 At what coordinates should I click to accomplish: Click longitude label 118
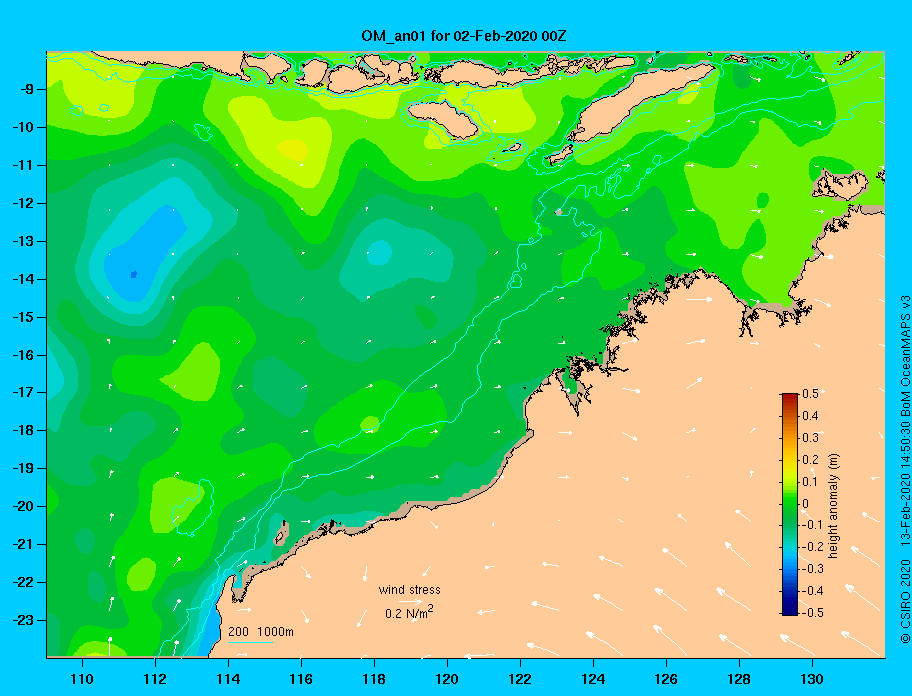tap(374, 679)
